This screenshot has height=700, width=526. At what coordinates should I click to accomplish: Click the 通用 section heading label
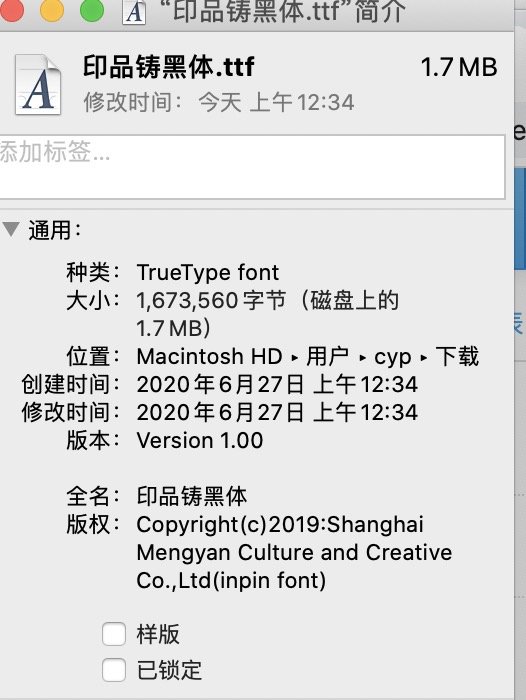click(x=55, y=230)
